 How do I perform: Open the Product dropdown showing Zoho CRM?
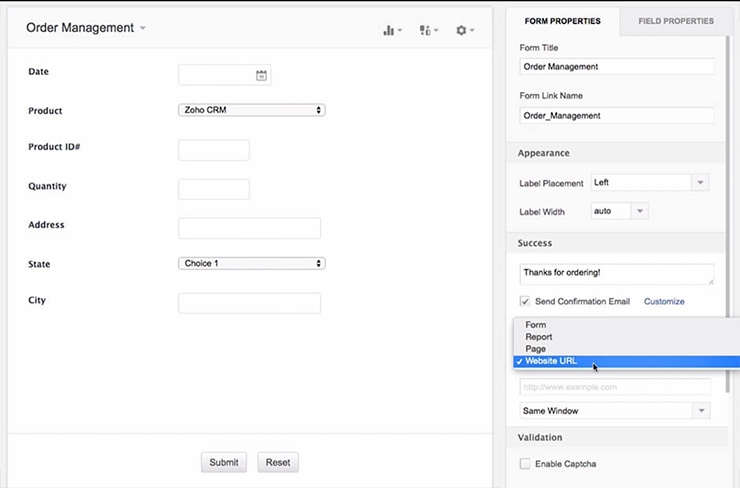click(x=252, y=110)
